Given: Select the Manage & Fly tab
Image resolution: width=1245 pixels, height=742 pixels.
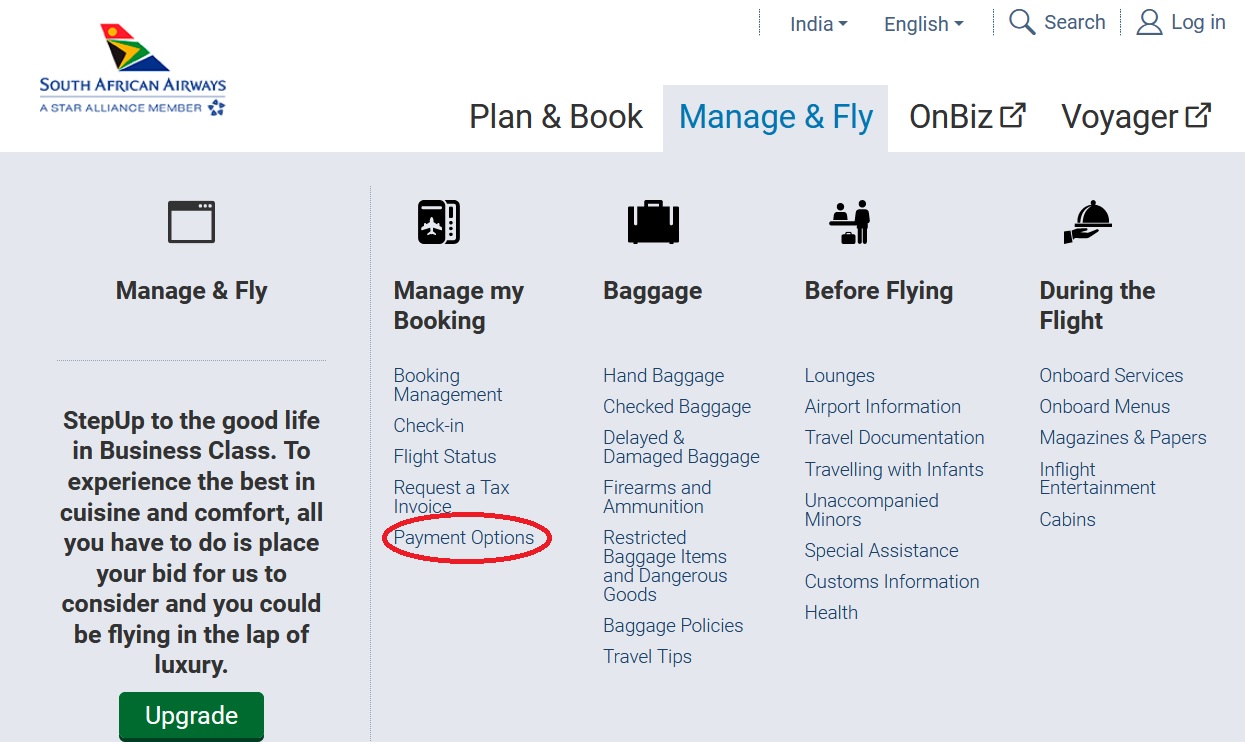Looking at the screenshot, I should (x=776, y=117).
